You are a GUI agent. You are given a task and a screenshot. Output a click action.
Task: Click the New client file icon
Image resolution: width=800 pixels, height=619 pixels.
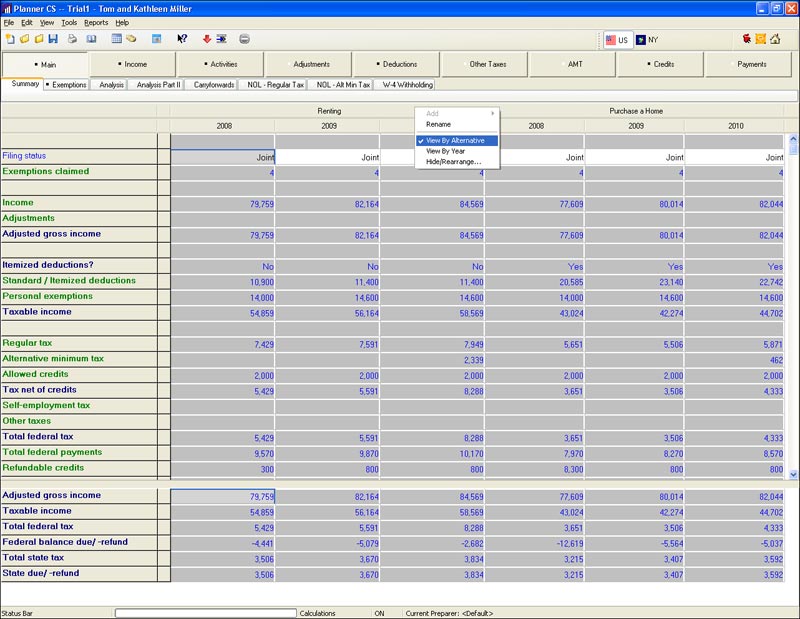coord(10,39)
